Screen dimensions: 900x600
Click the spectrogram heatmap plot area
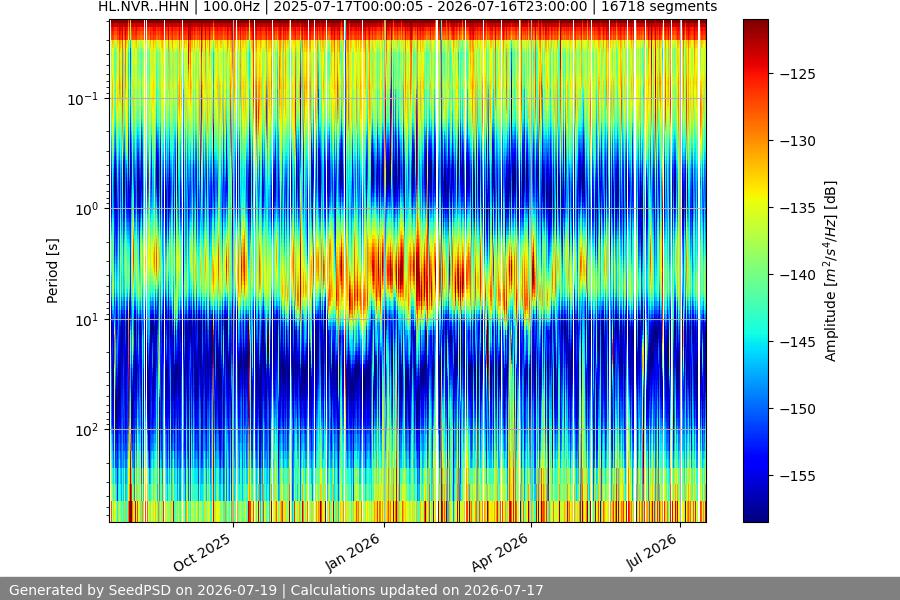point(408,271)
